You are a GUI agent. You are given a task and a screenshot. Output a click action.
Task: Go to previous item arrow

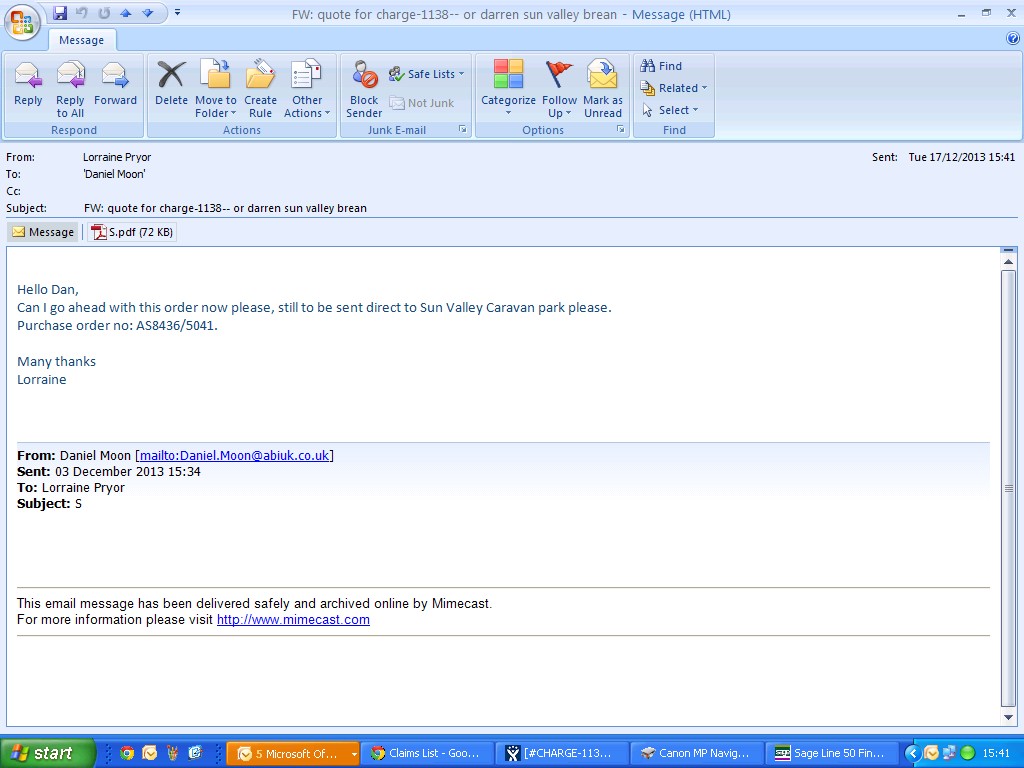click(x=125, y=12)
